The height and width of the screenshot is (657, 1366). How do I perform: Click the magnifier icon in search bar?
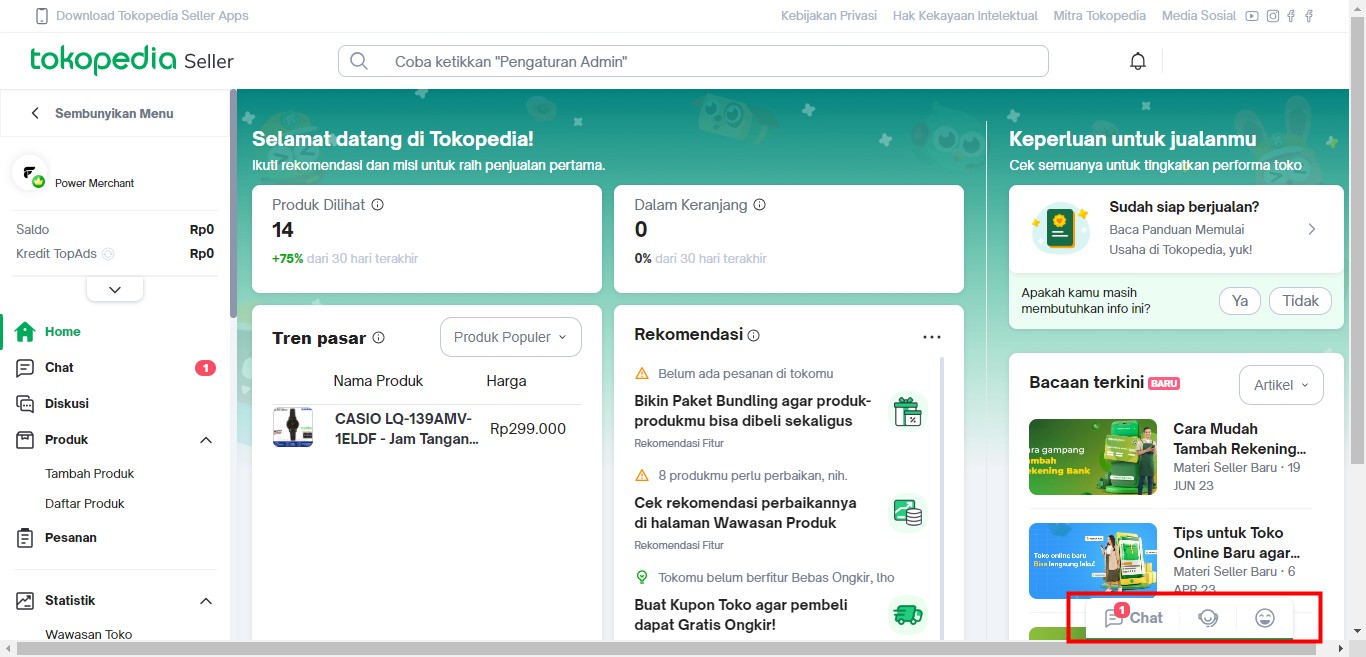click(x=359, y=61)
